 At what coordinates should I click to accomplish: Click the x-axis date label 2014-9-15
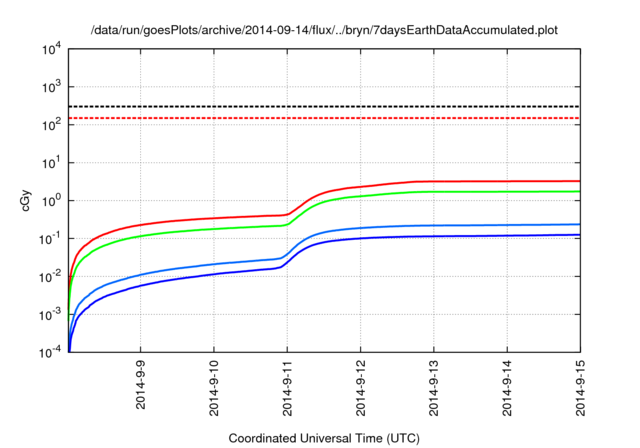click(580, 388)
